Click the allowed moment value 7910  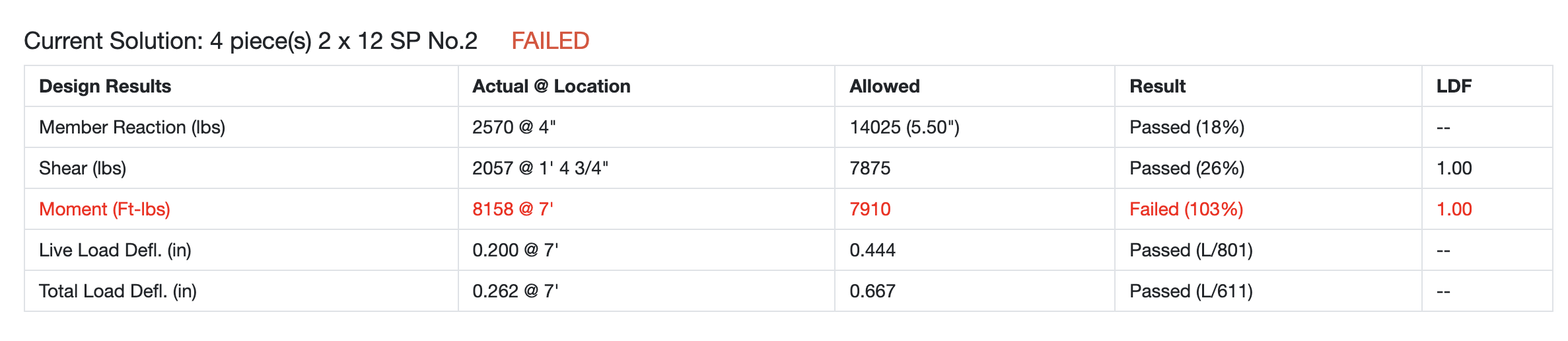click(870, 209)
